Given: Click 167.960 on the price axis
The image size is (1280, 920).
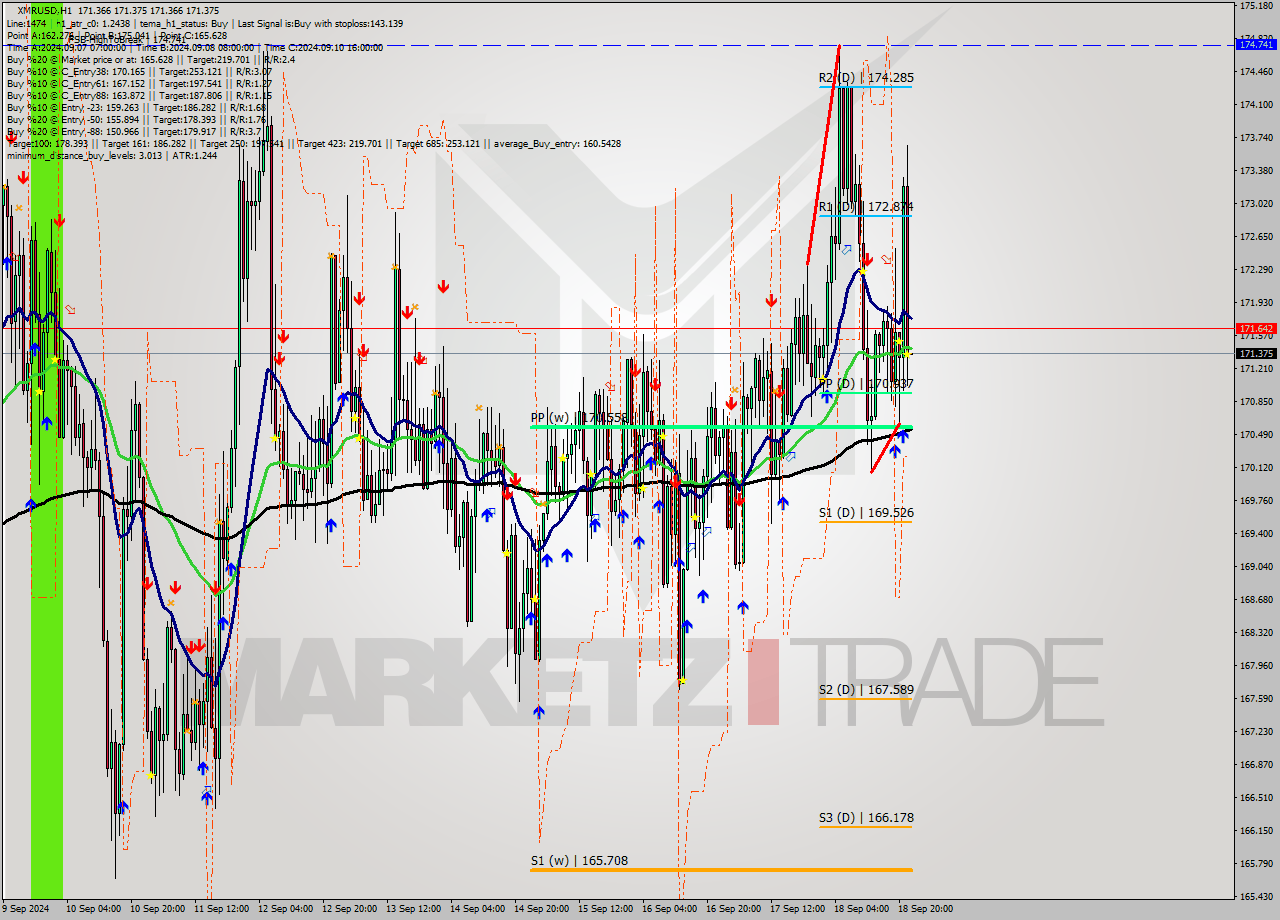Looking at the screenshot, I should click(1256, 665).
